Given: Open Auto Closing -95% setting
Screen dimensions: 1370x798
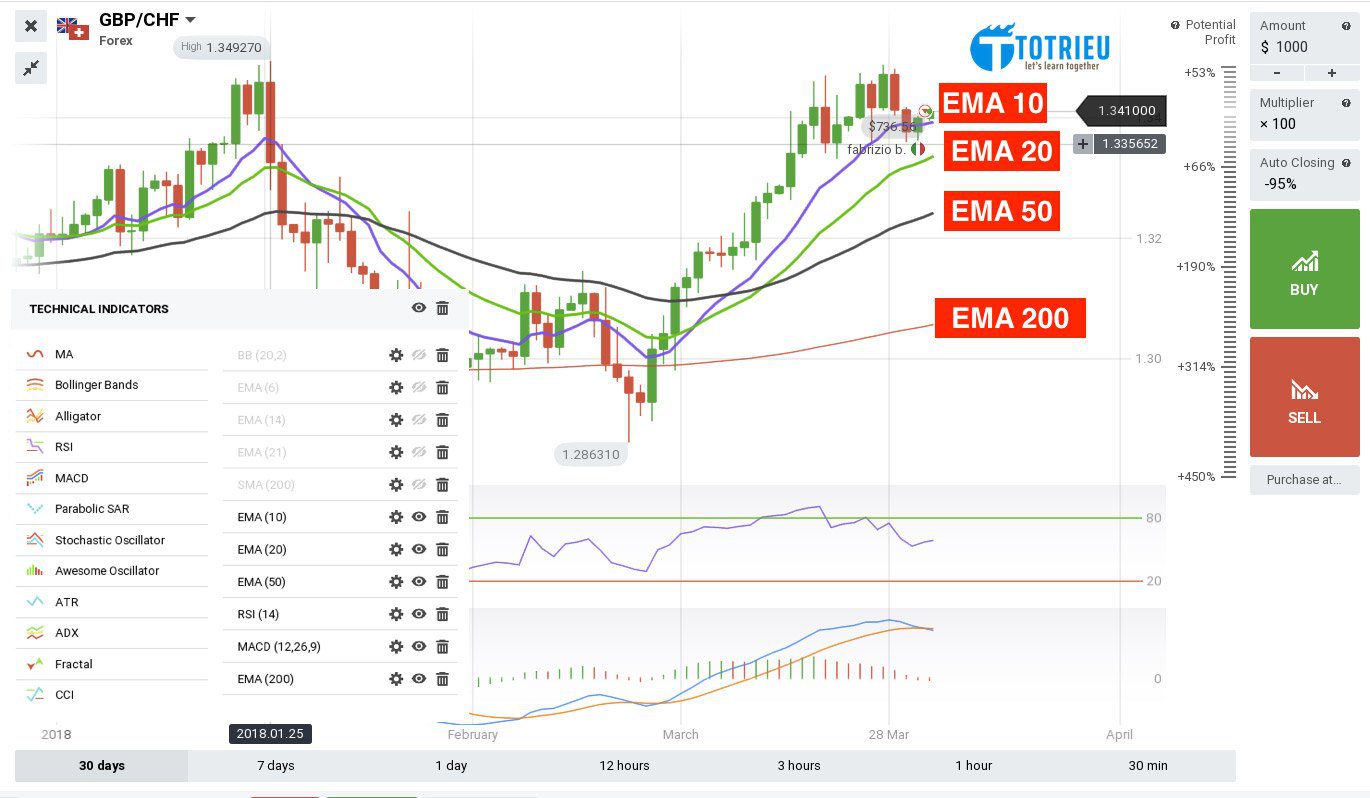Looking at the screenshot, I should coord(1304,174).
